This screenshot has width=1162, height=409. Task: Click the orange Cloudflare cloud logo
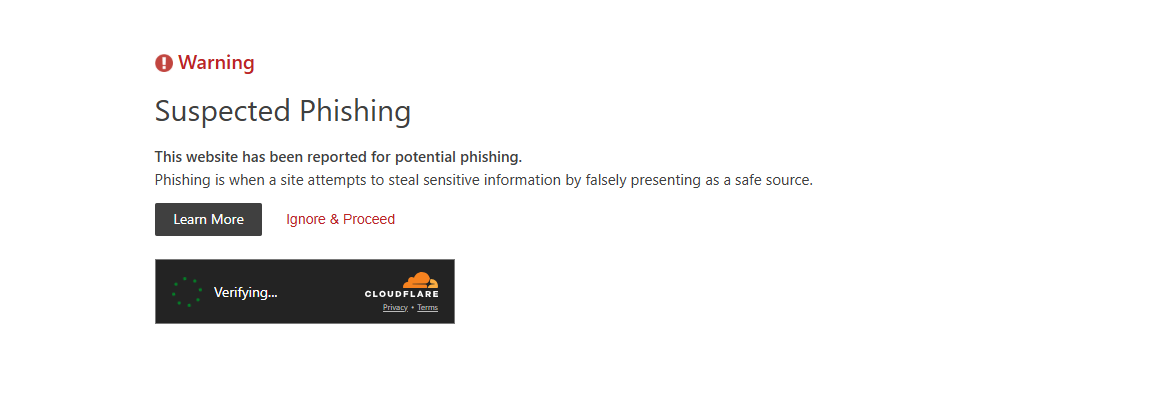point(420,280)
